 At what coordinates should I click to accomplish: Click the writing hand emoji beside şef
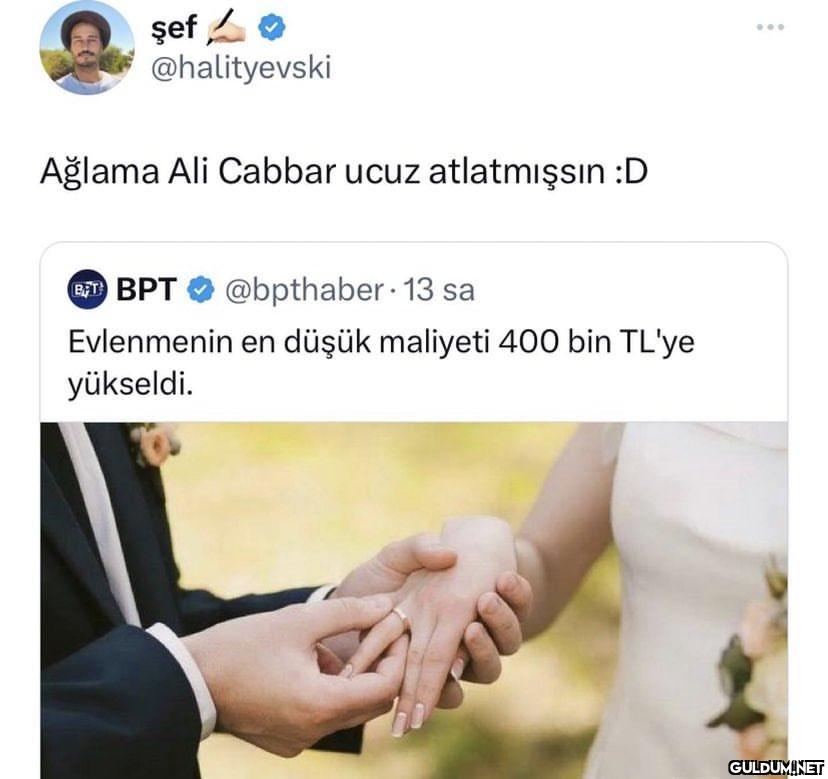point(226,29)
